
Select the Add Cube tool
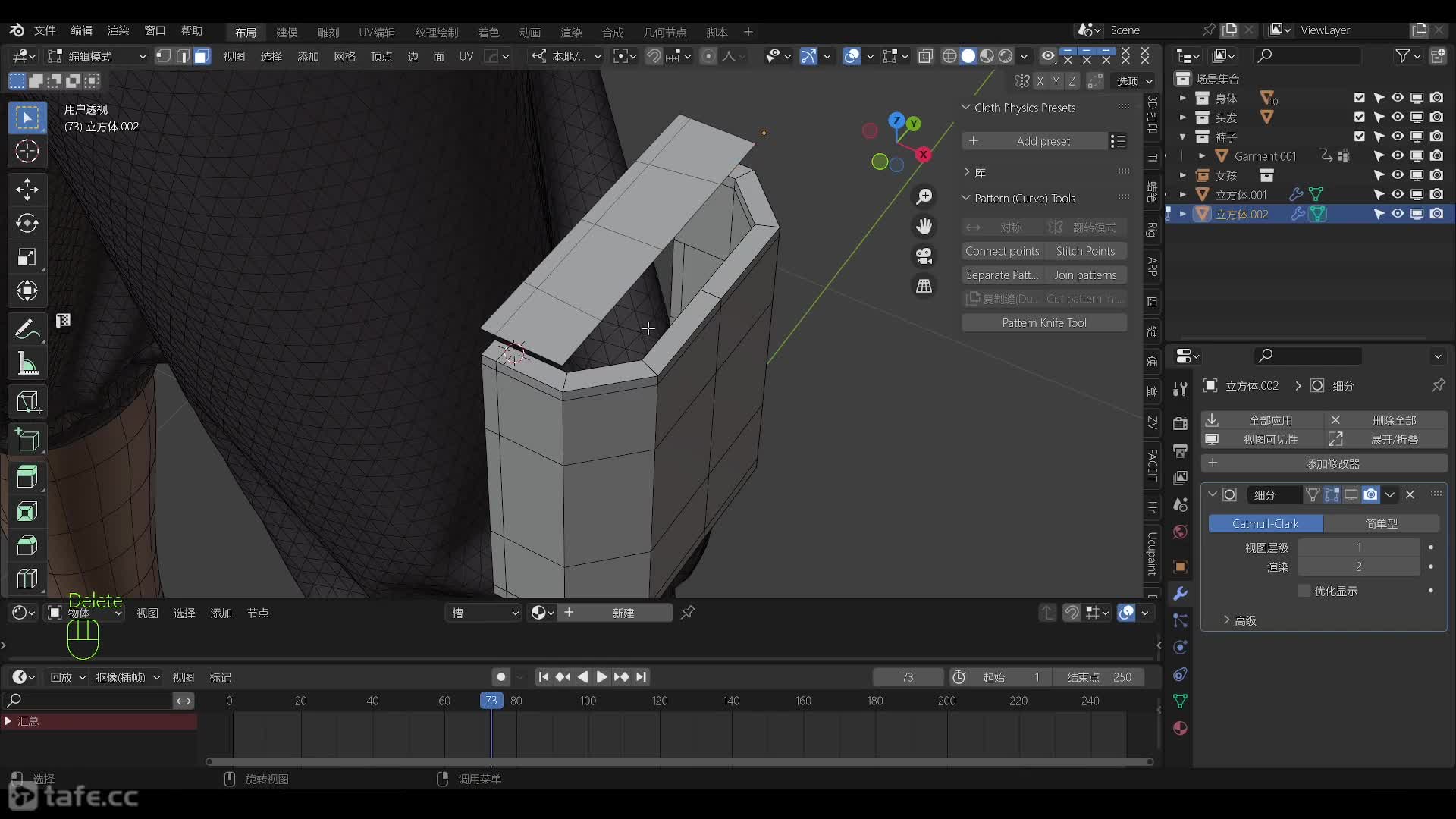27,440
